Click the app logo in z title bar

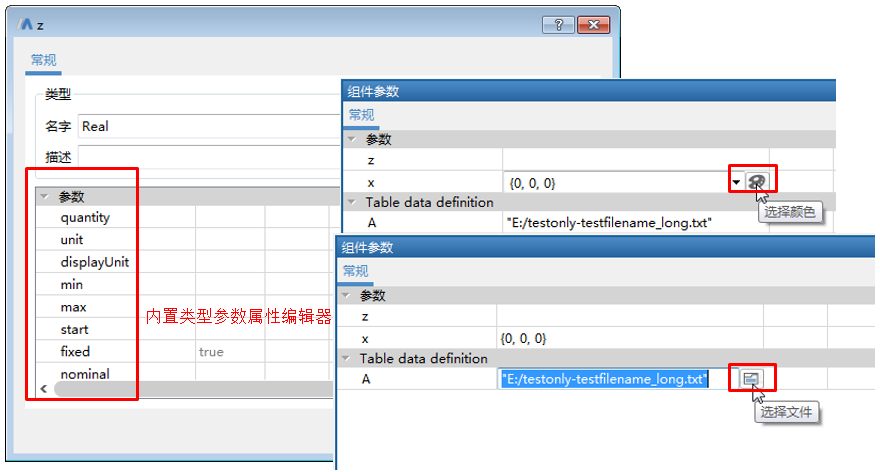(x=26, y=25)
